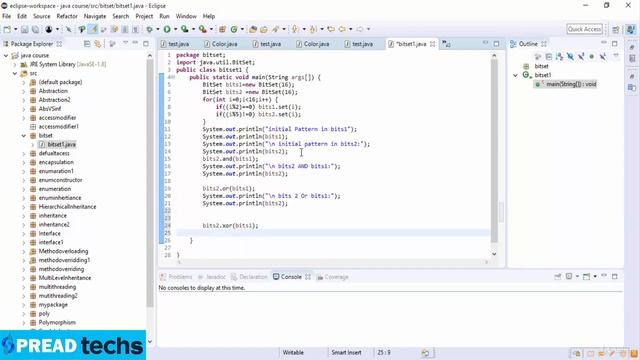Open the Source menu

42,16
